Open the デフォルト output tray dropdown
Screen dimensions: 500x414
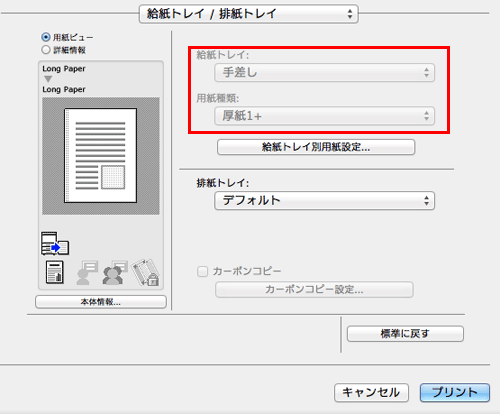[x=324, y=200]
